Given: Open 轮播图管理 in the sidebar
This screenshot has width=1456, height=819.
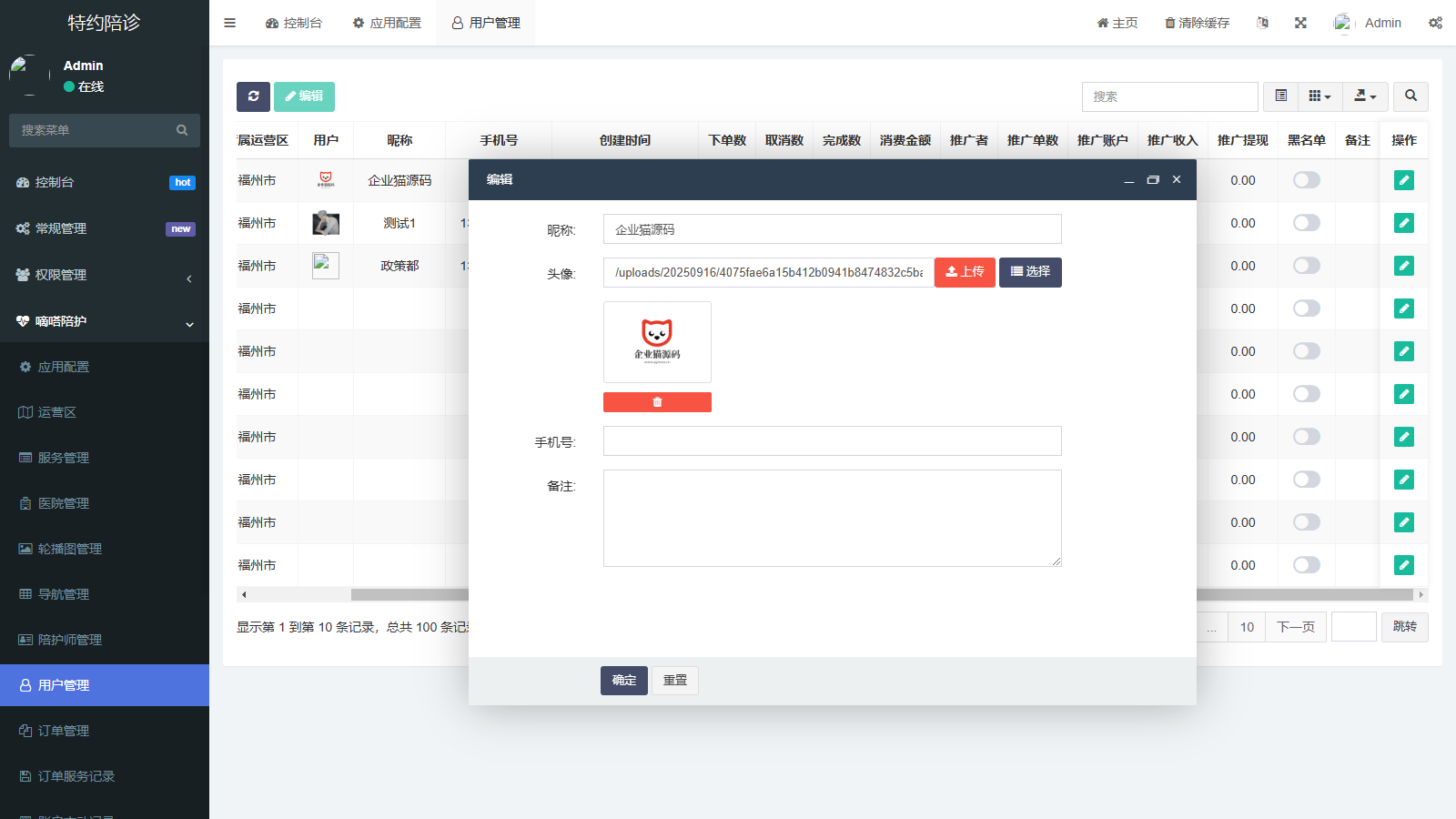Looking at the screenshot, I should pyautogui.click(x=105, y=549).
